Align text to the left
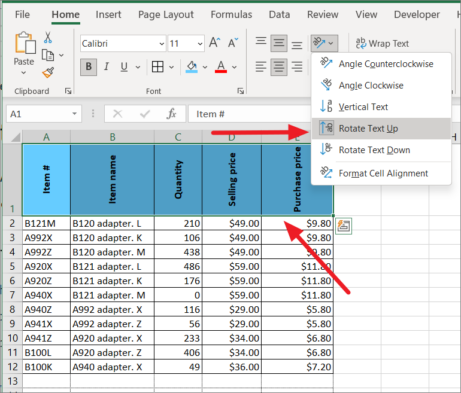The height and width of the screenshot is (393, 461). [x=261, y=67]
